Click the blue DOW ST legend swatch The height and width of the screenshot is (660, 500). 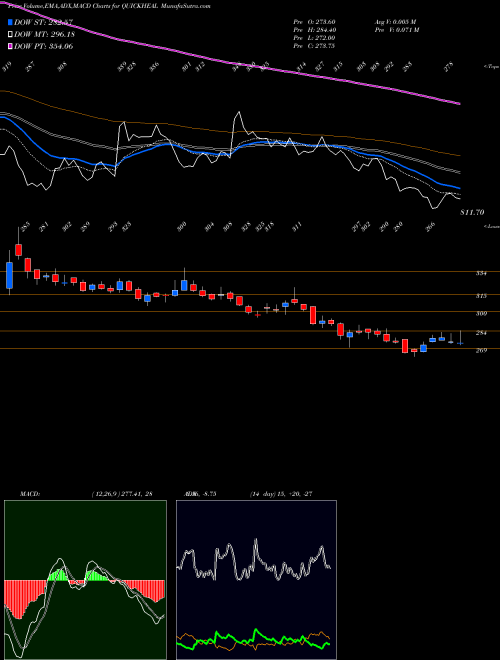tap(10, 22)
